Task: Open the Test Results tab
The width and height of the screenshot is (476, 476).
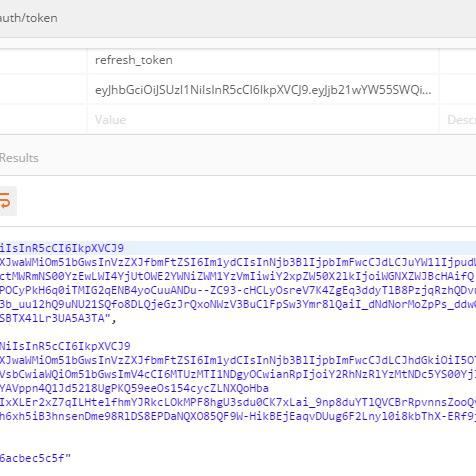Action: pyautogui.click(x=19, y=158)
